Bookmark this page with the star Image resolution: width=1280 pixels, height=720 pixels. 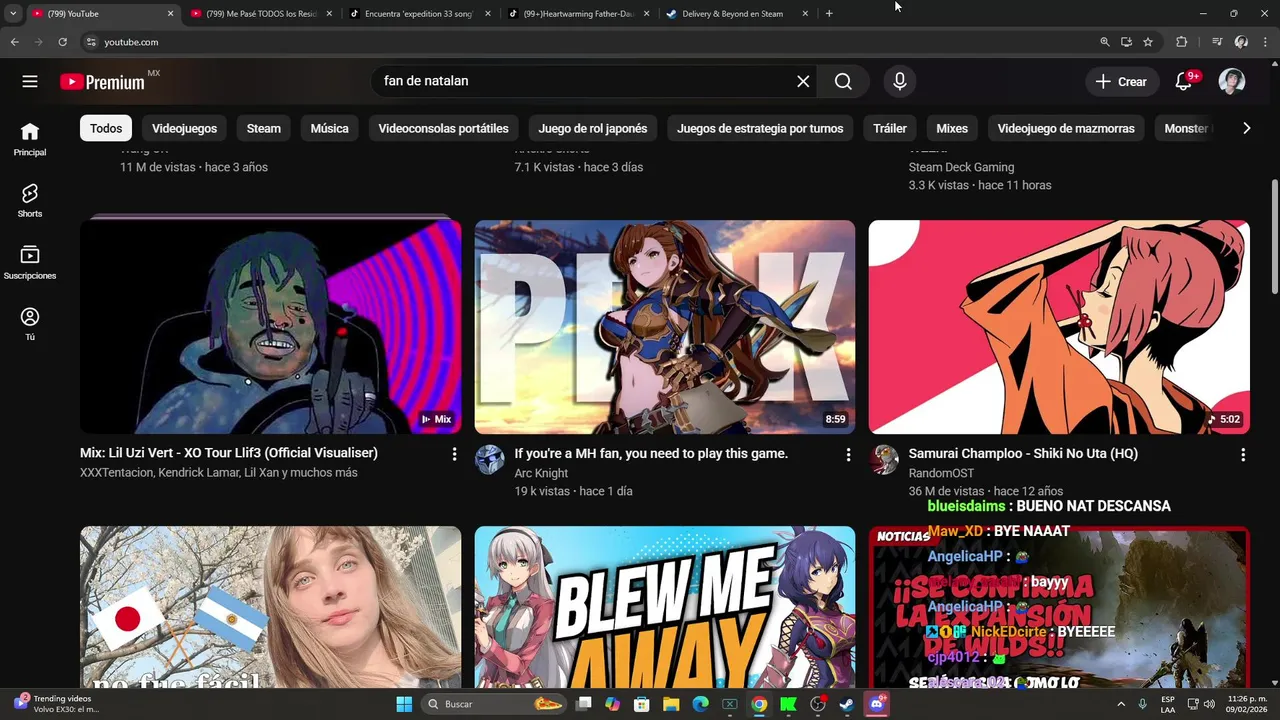click(1148, 42)
